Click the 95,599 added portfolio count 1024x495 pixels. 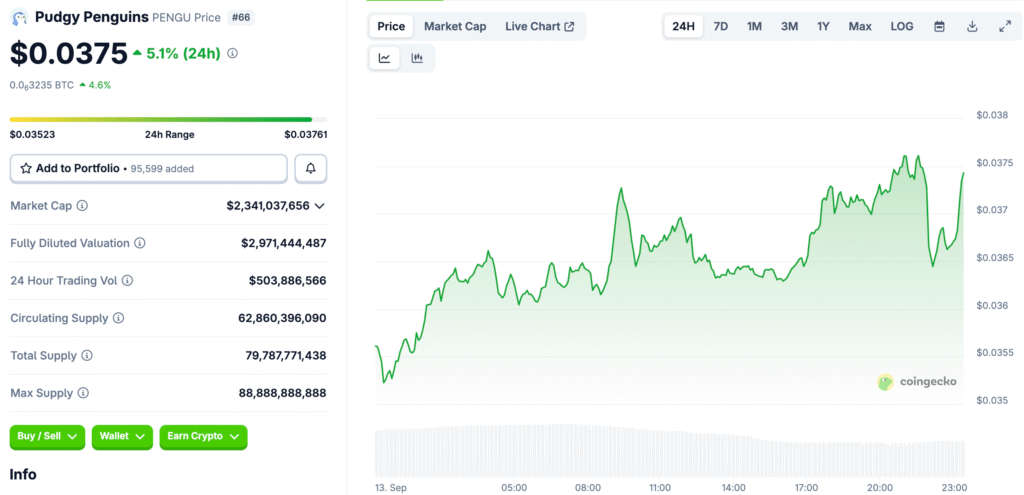(x=162, y=168)
